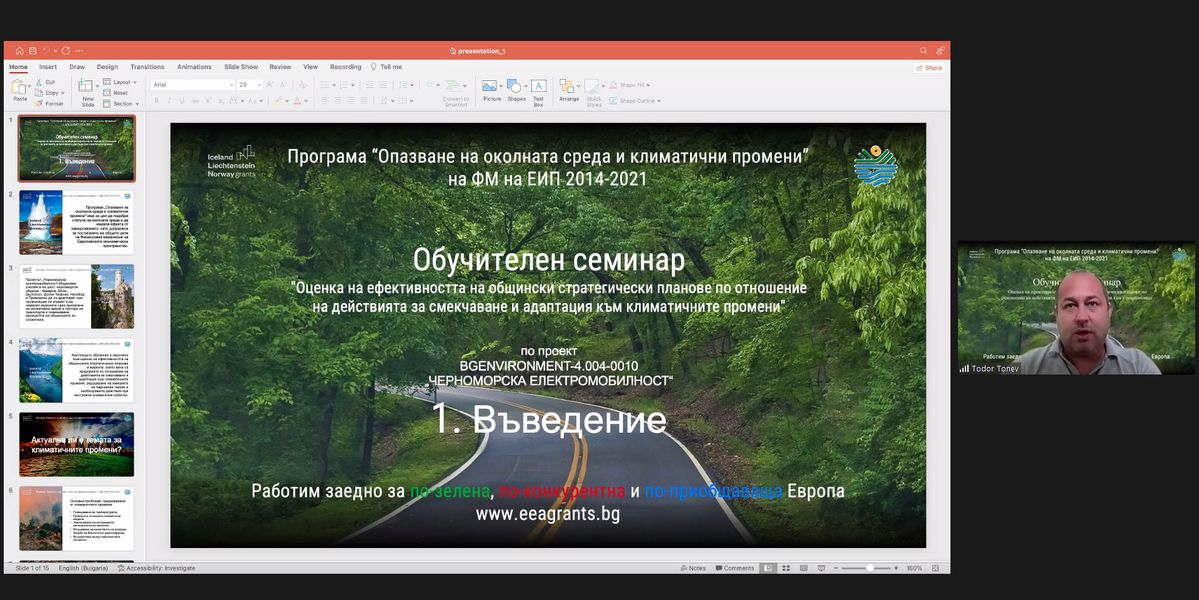Click Increase Font Size icon

[270, 85]
